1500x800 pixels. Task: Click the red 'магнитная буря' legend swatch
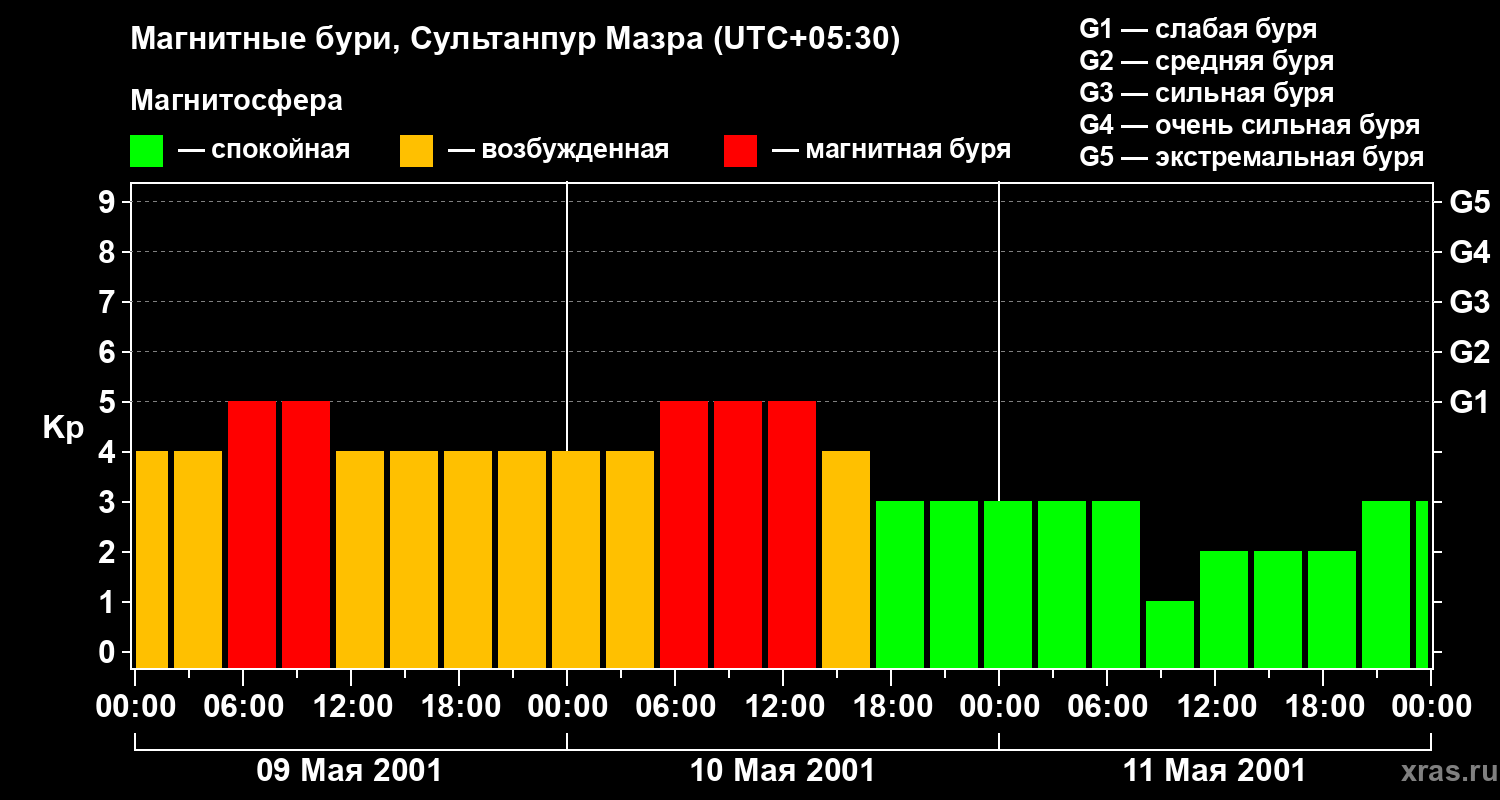coord(740,151)
